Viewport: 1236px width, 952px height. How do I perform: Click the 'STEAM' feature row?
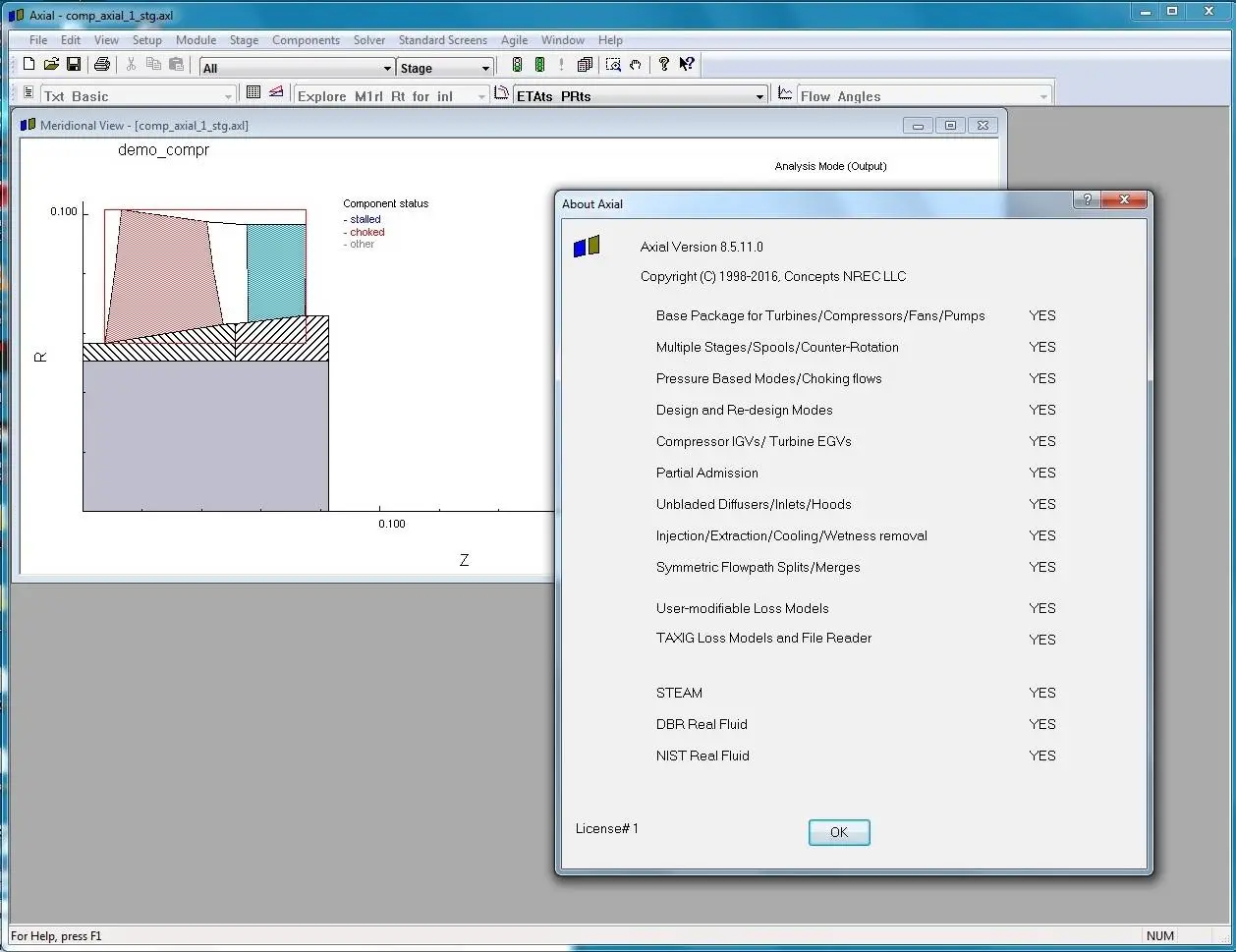click(x=856, y=693)
